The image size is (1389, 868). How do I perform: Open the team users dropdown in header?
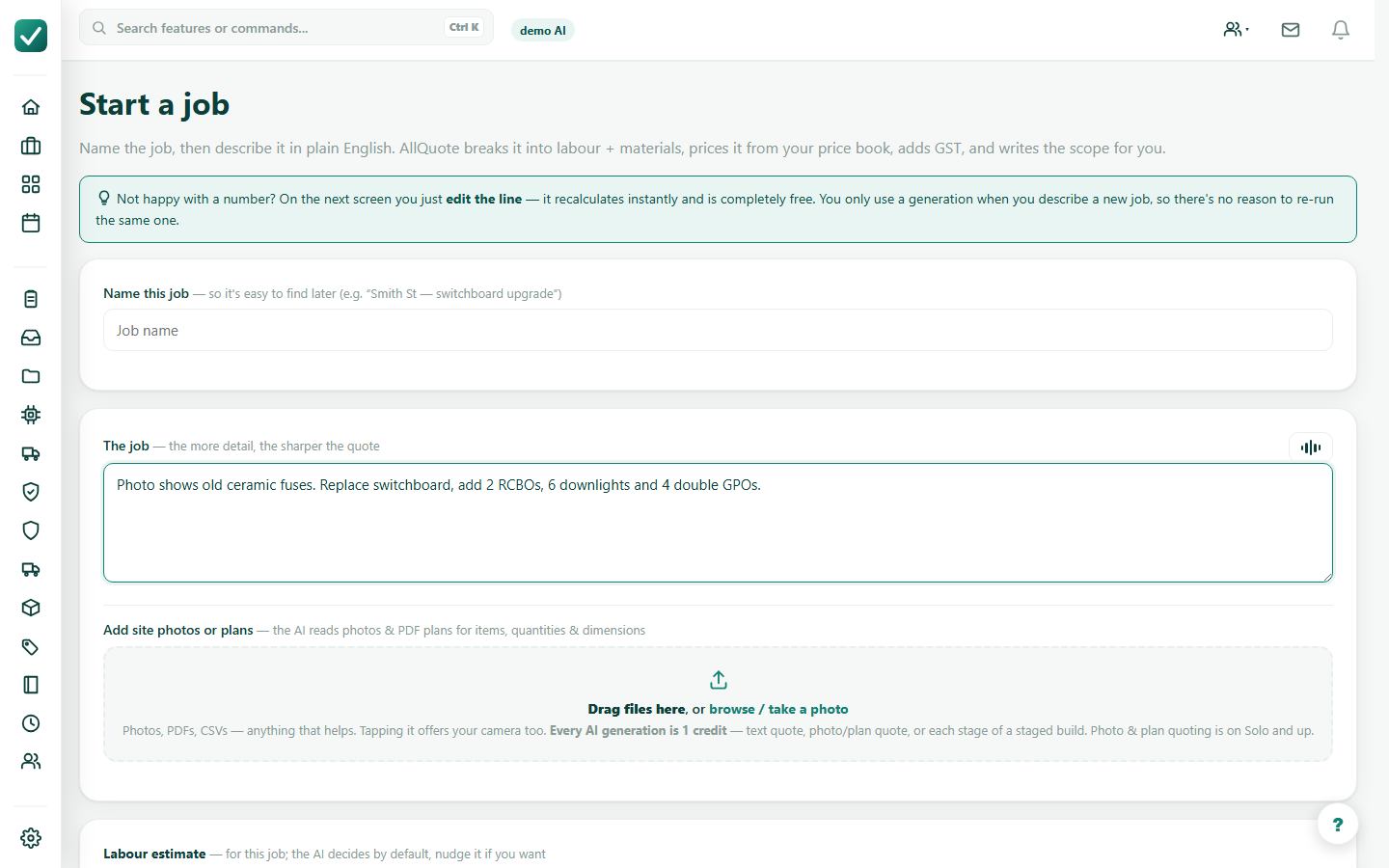pyautogui.click(x=1237, y=30)
